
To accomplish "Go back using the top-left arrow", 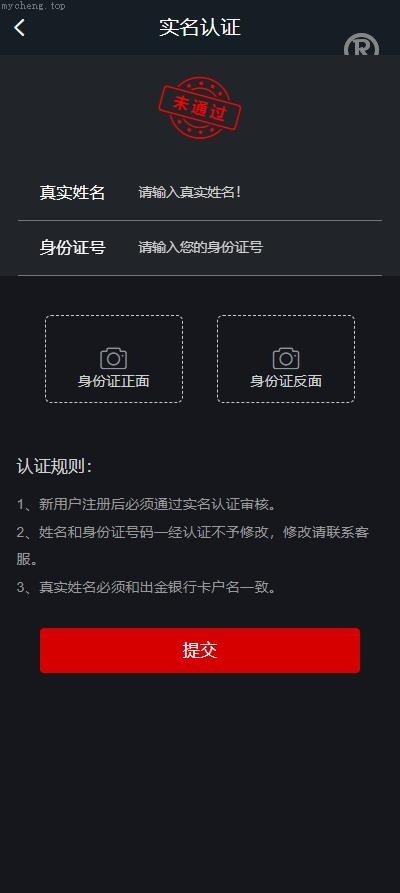I will (x=20, y=27).
